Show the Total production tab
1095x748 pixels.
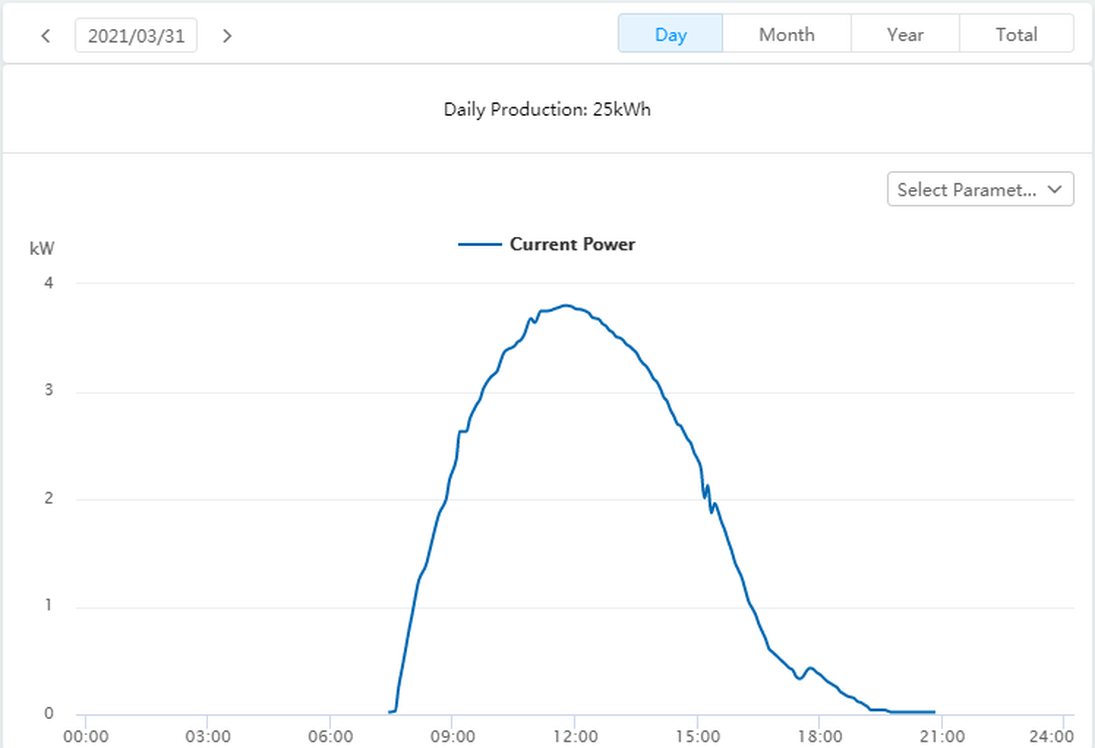(x=1016, y=34)
